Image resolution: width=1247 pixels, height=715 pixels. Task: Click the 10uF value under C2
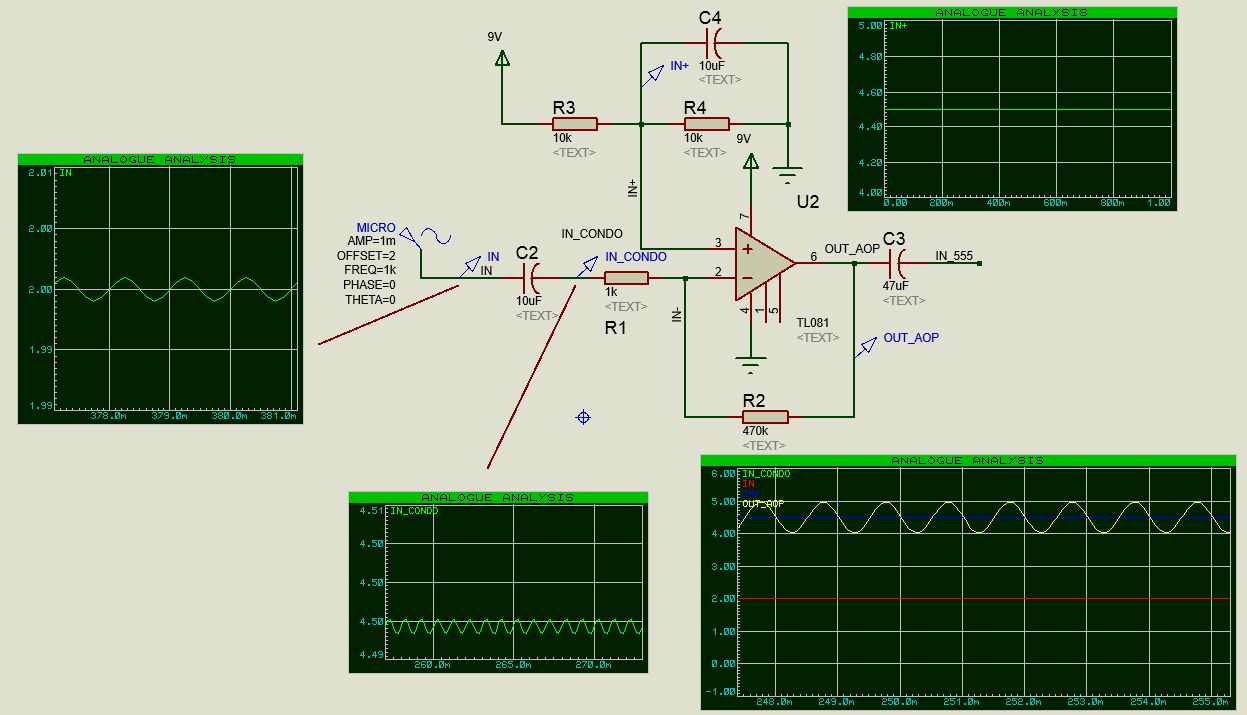tap(529, 300)
